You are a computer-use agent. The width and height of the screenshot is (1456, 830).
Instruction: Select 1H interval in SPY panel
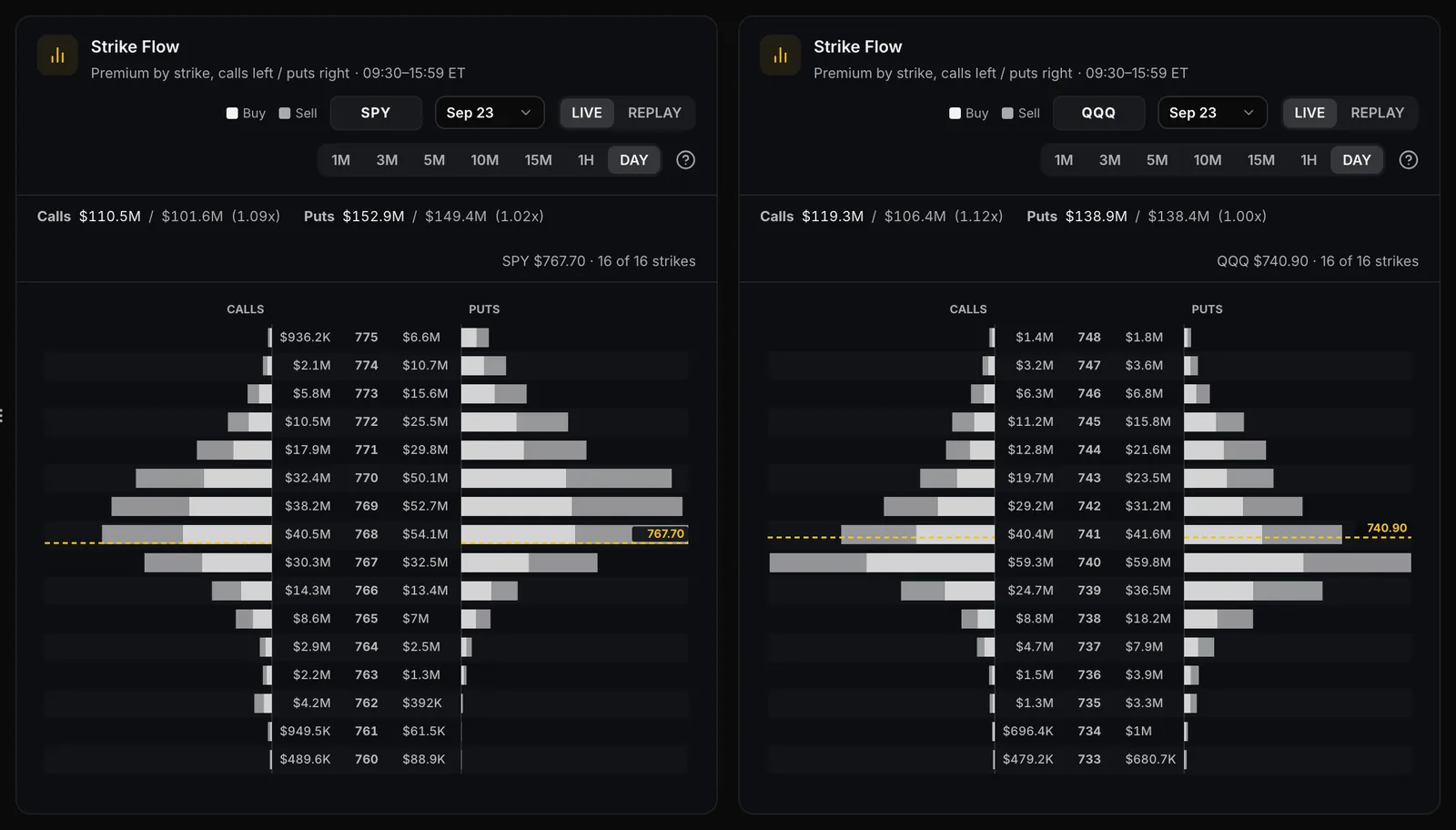point(586,160)
